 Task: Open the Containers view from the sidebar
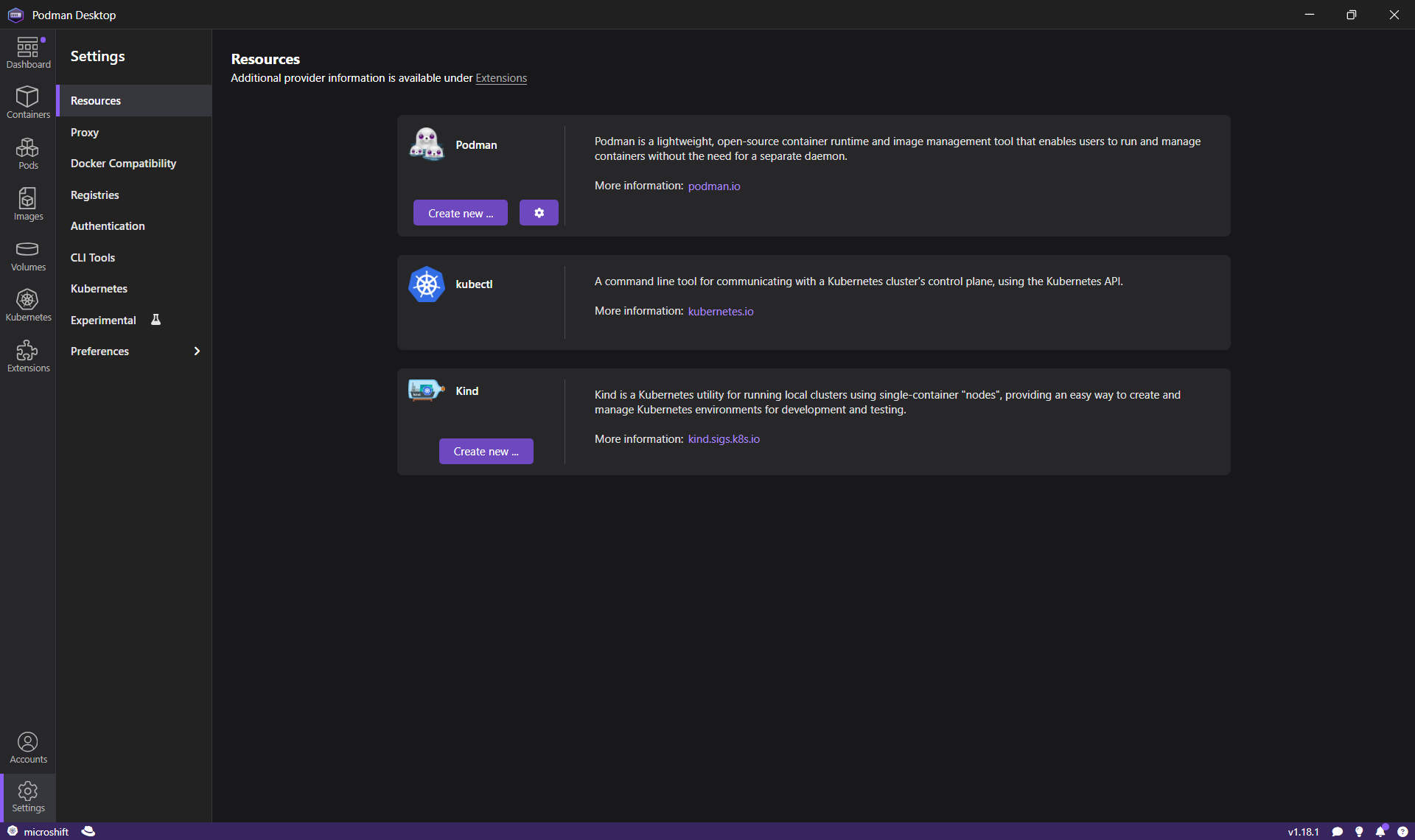tap(28, 102)
